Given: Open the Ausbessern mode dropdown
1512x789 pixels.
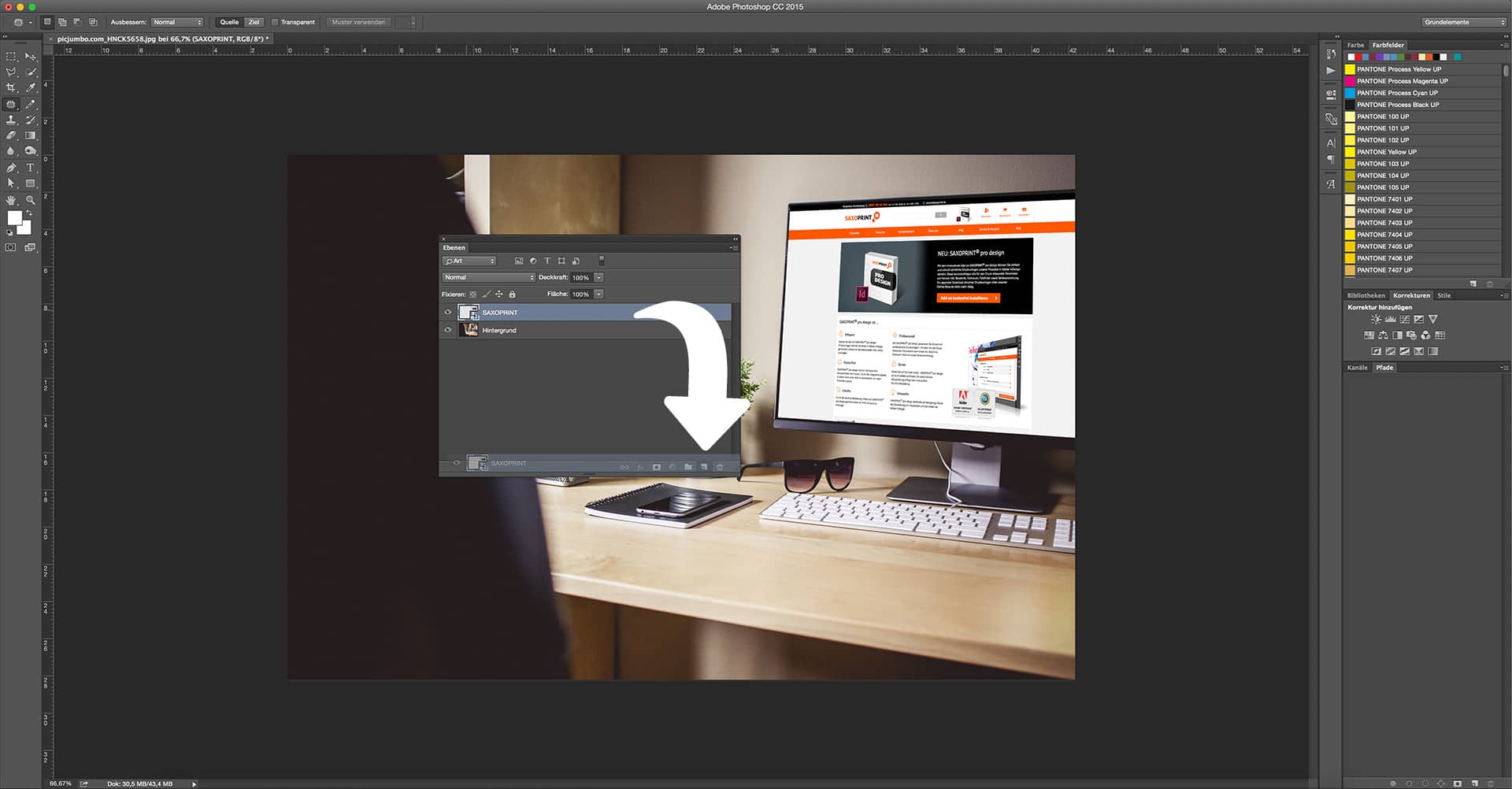Looking at the screenshot, I should (177, 22).
